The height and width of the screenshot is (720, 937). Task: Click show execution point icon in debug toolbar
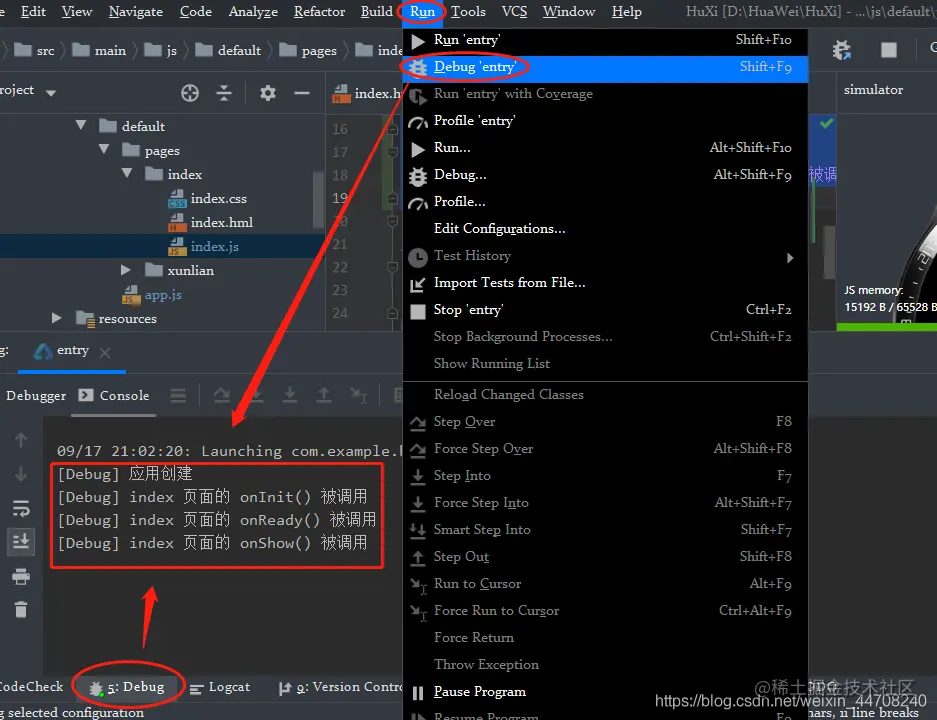click(177, 395)
